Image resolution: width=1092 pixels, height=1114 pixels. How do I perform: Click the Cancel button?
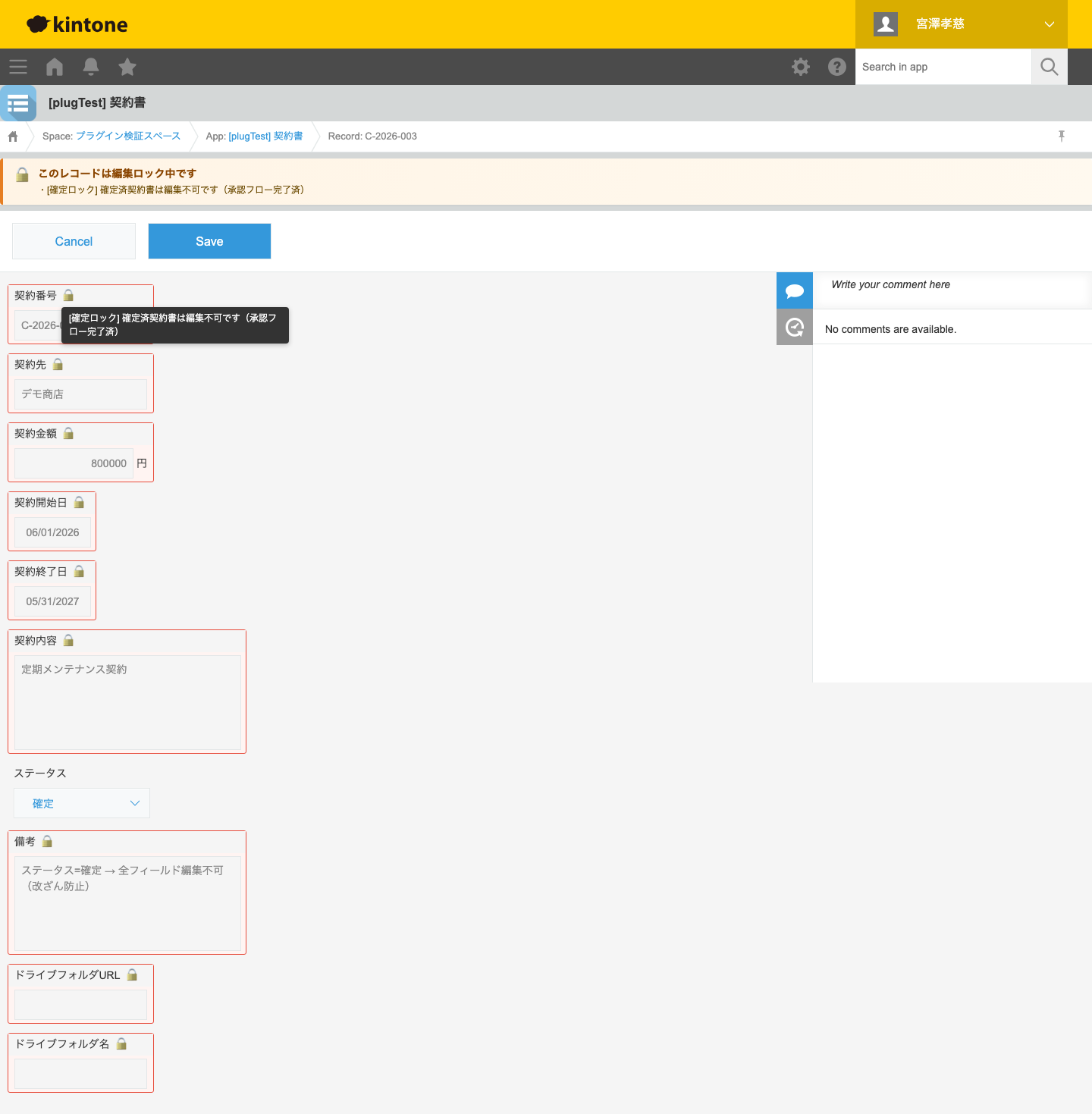coord(74,241)
